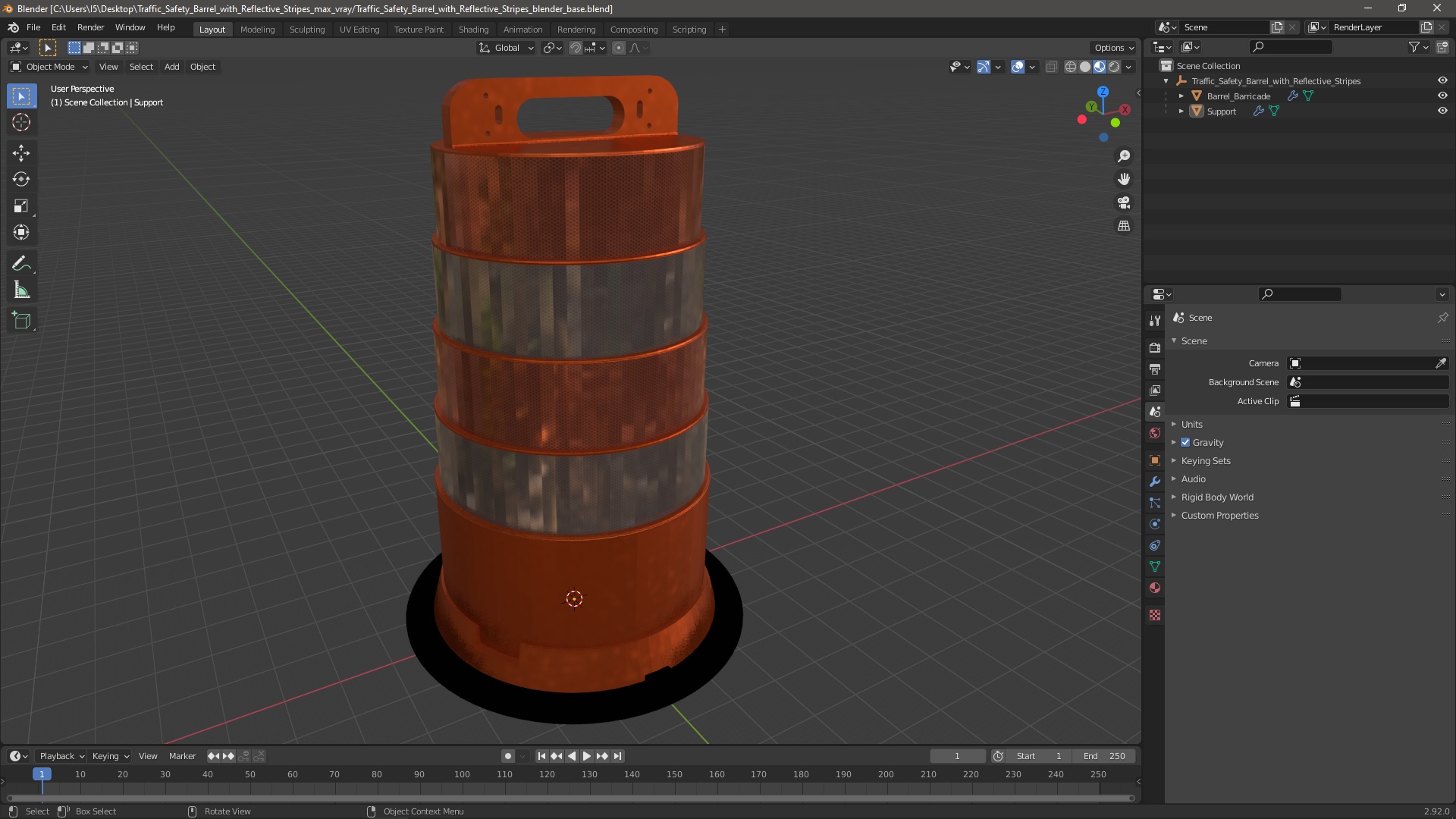
Task: Choose the Select Box tool
Action: point(21,96)
